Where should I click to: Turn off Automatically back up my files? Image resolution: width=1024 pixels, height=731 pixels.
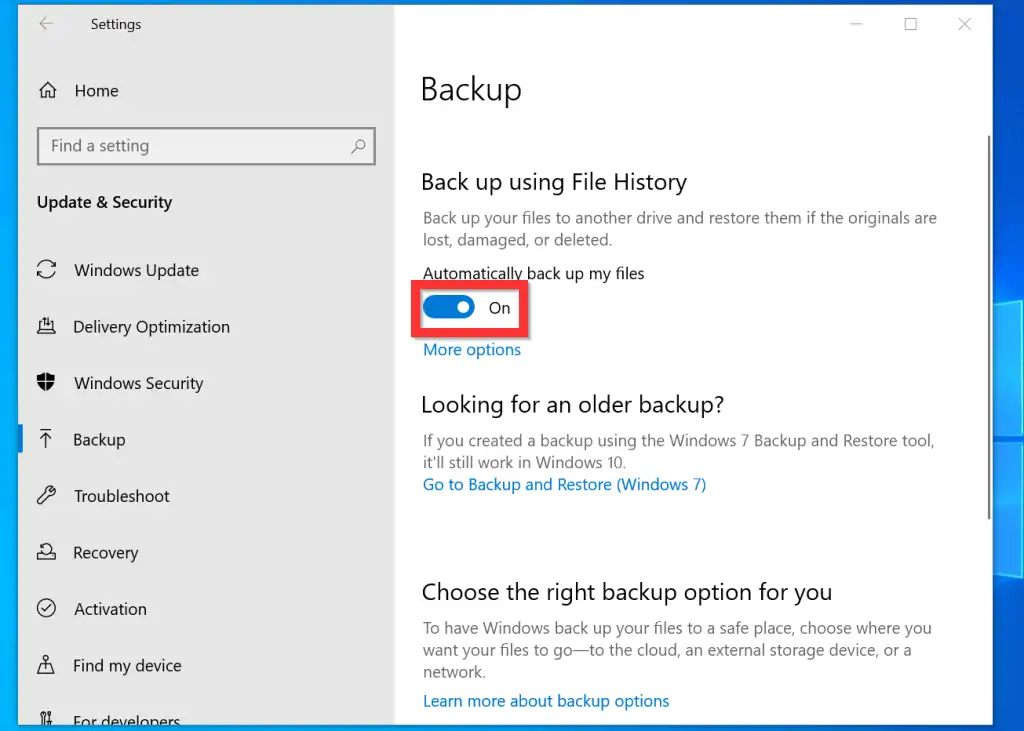449,308
